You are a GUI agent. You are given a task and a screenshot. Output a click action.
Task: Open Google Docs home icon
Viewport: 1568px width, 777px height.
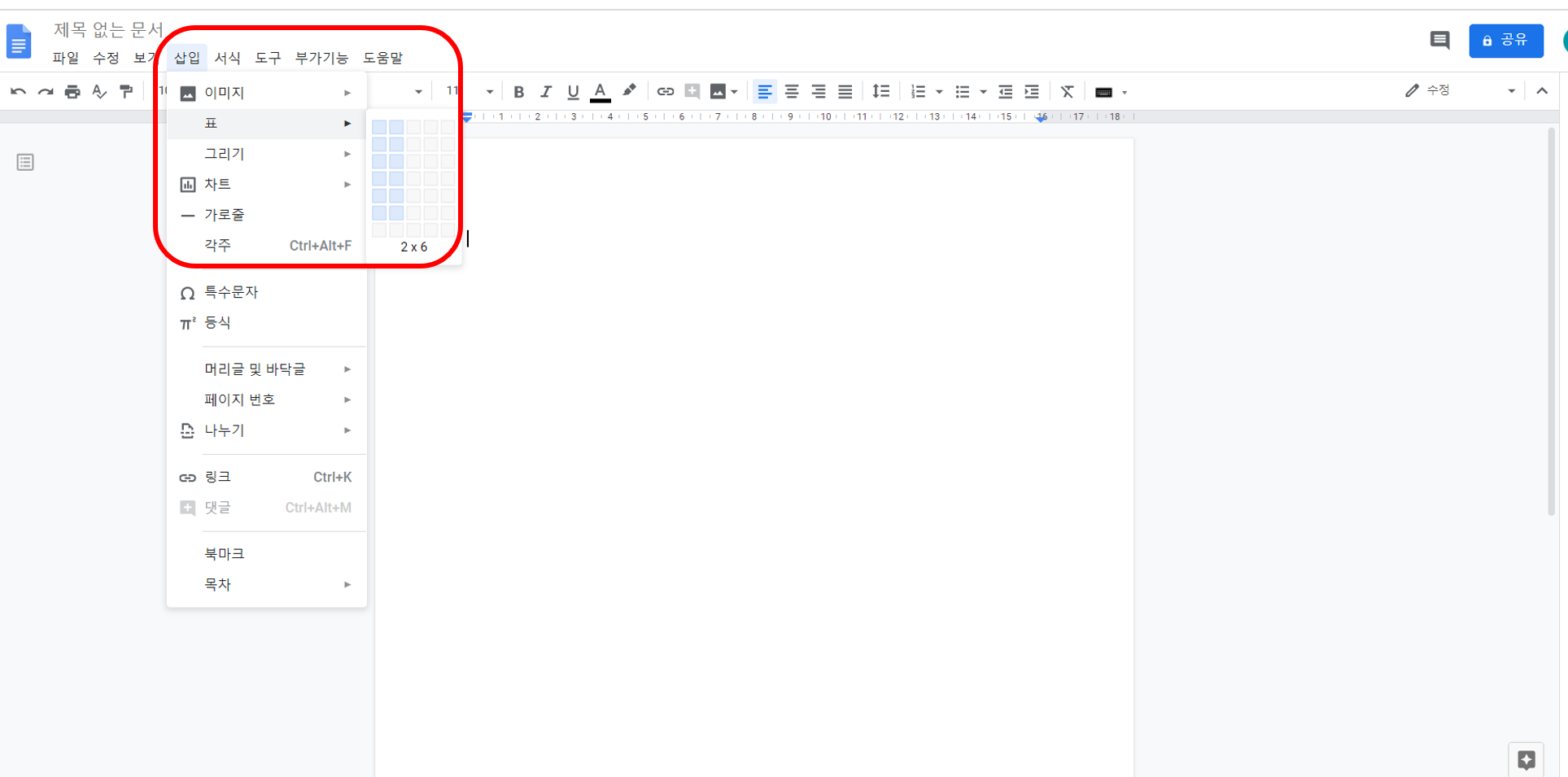(x=19, y=41)
